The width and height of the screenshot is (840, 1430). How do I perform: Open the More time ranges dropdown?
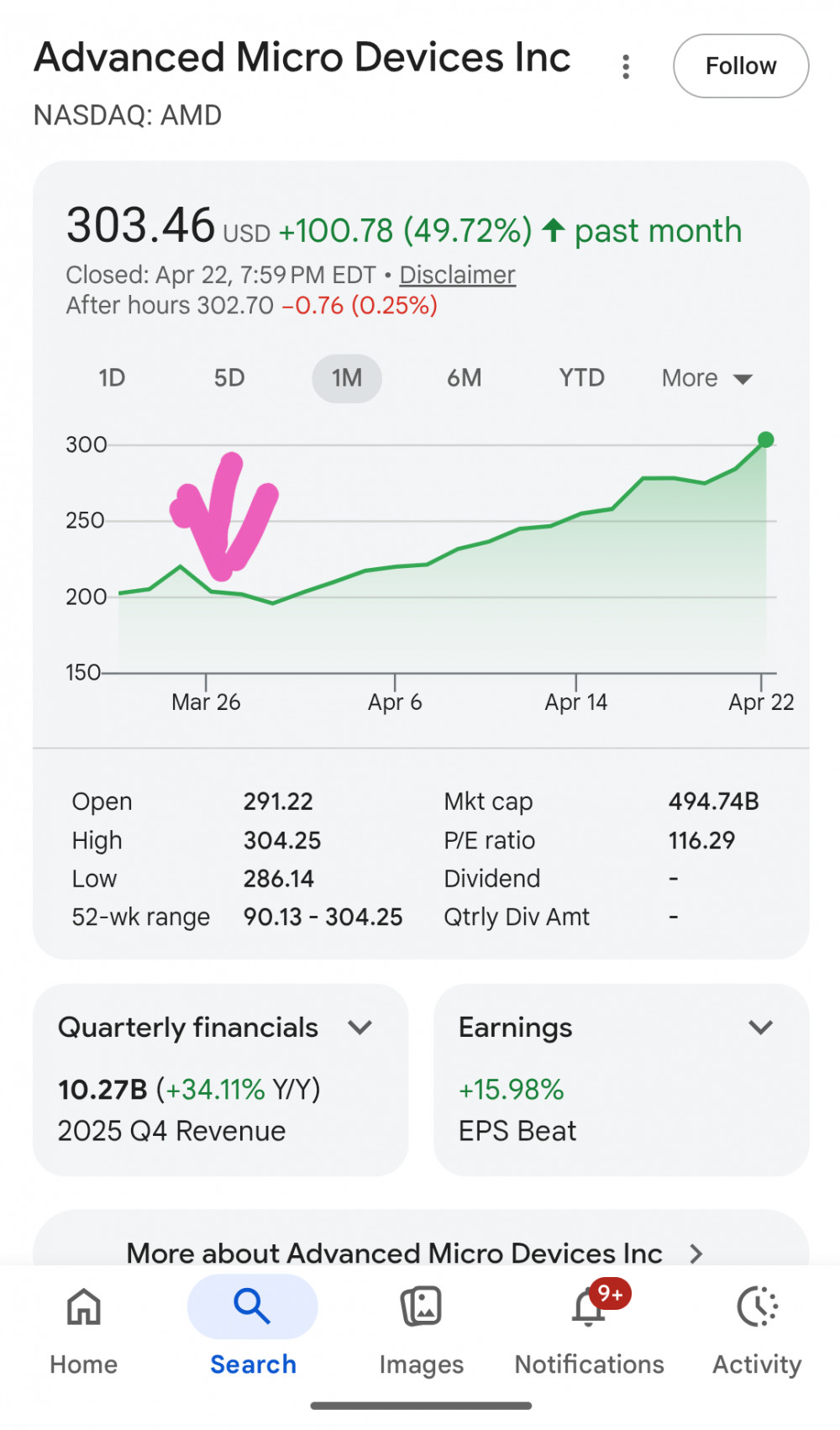click(x=706, y=378)
